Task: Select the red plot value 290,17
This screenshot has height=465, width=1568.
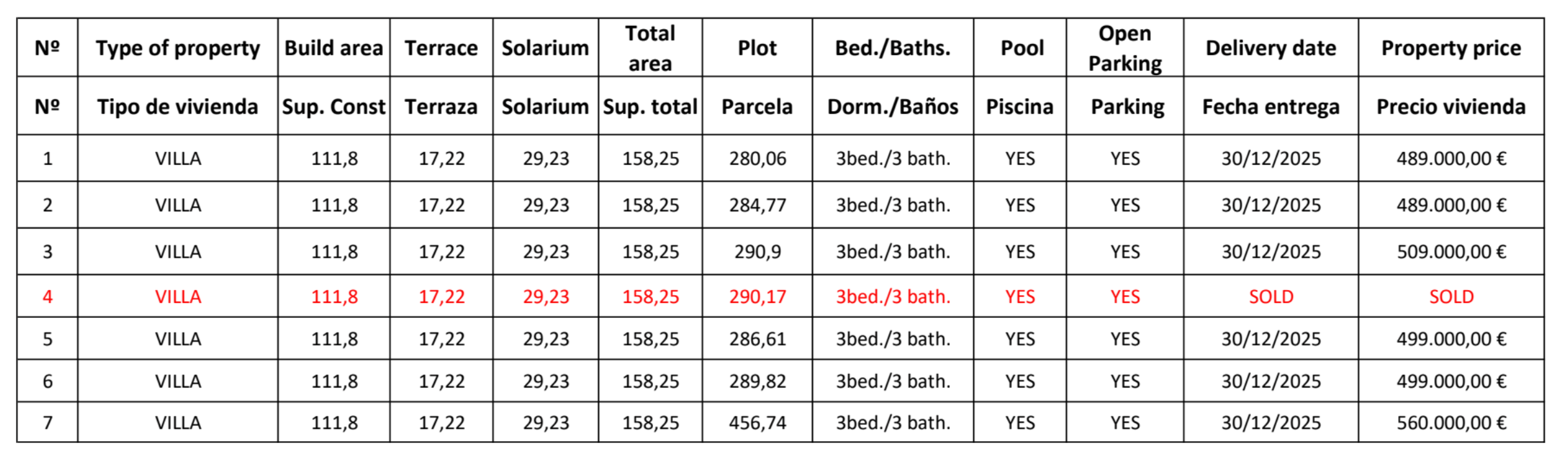Action: pos(758,296)
